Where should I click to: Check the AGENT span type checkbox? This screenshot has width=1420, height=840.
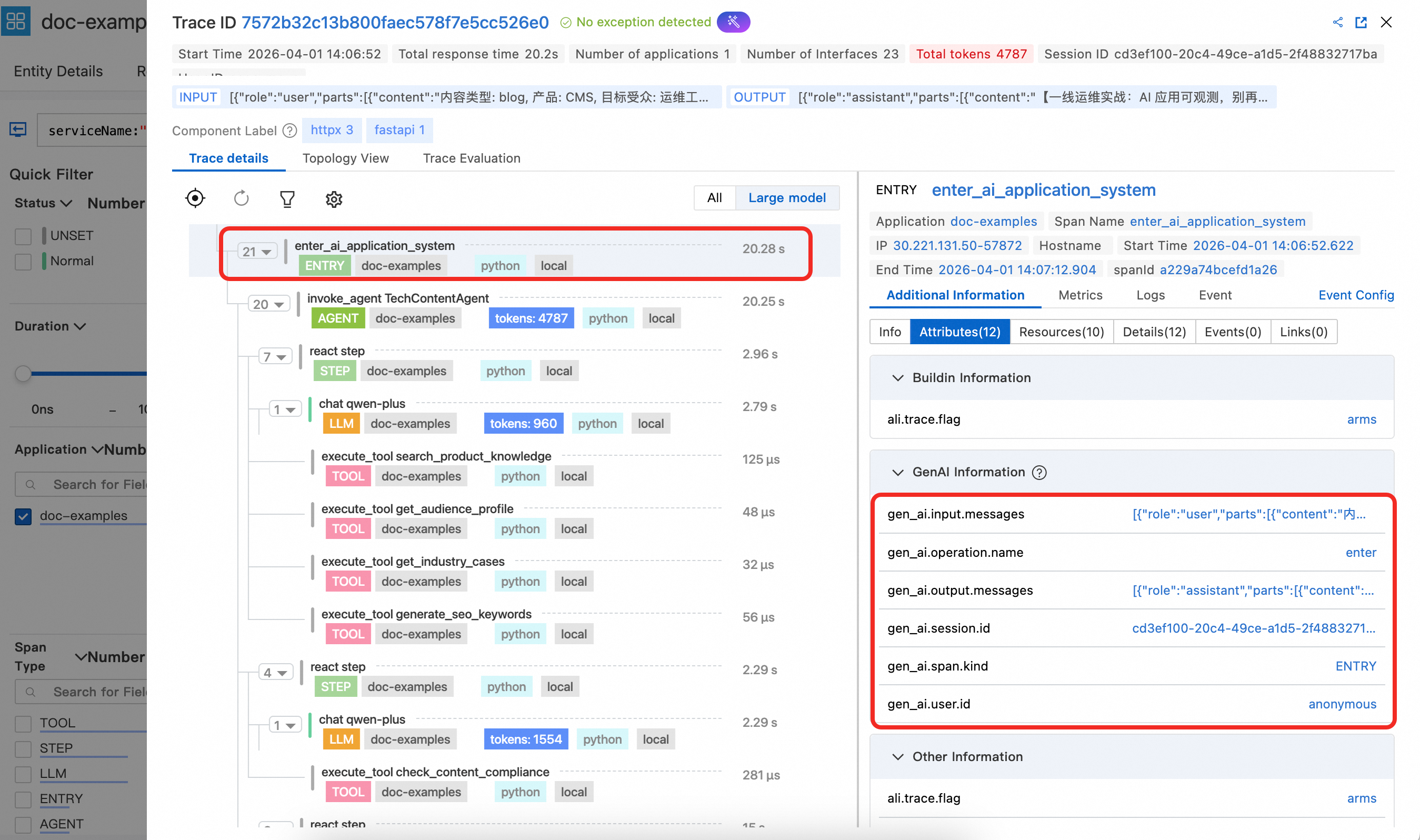[23, 825]
